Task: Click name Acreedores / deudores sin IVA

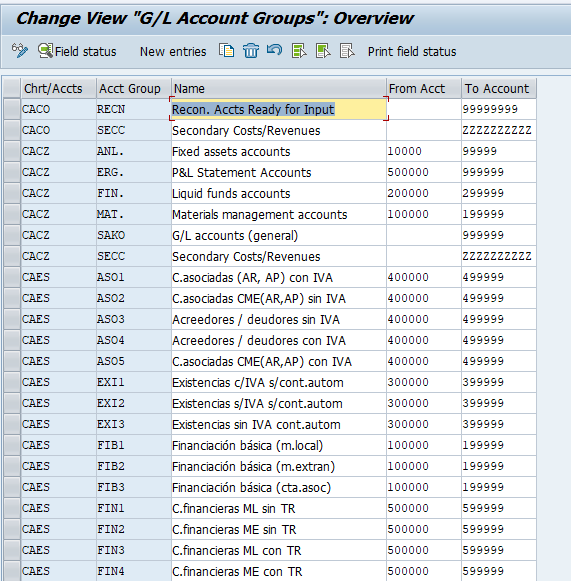Action: (279, 319)
